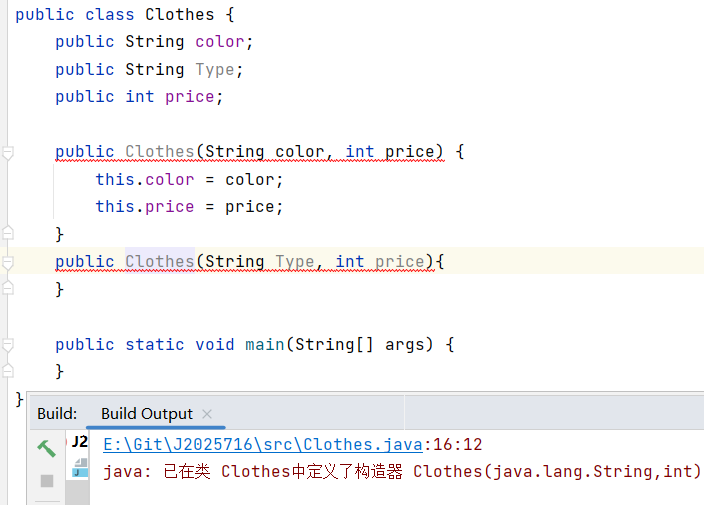Click the build error message starting 'java:'
The width and height of the screenshot is (704, 505).
pyautogui.click(x=402, y=472)
